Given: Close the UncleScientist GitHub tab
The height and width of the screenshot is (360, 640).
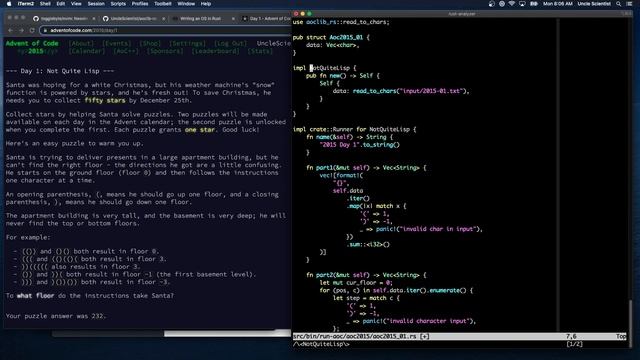Looking at the screenshot, I should [x=164, y=19].
